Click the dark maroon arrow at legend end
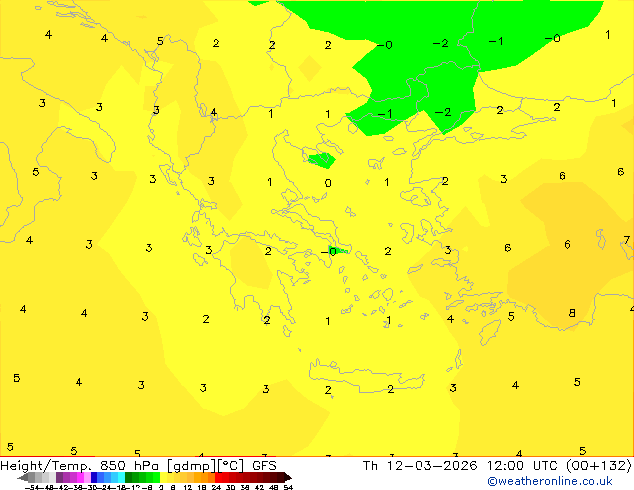This screenshot has width=634, height=490. [288, 478]
